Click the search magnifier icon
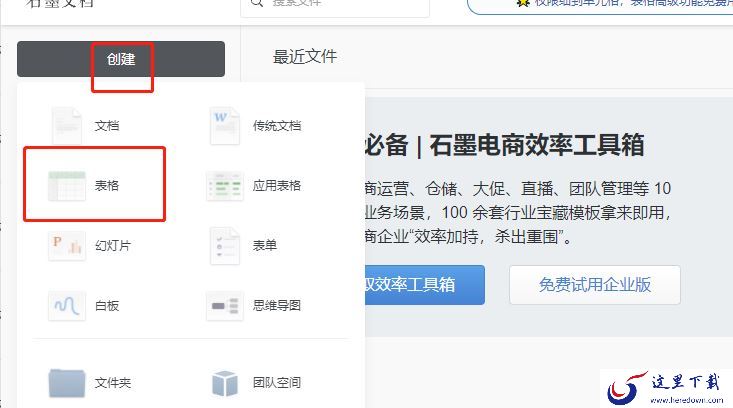The width and height of the screenshot is (733, 408). pos(257,3)
